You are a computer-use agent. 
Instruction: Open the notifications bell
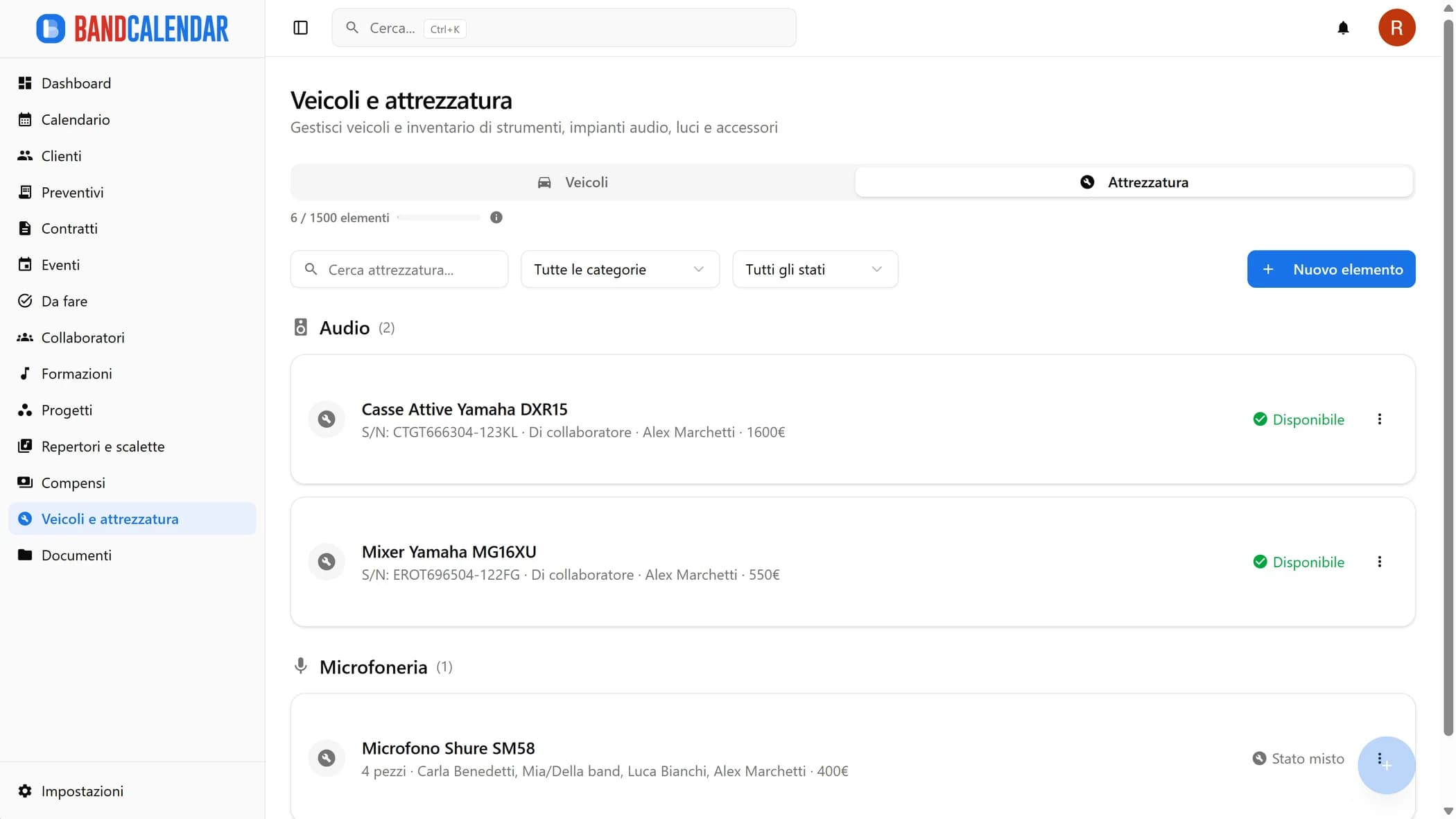click(x=1342, y=28)
